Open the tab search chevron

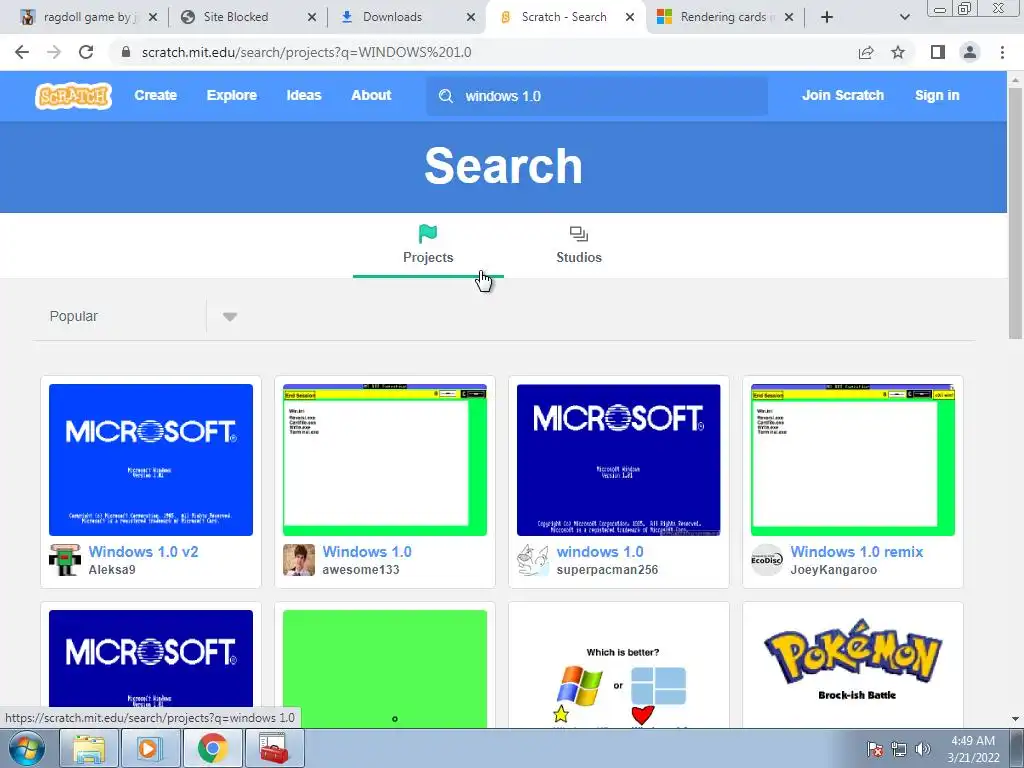(x=904, y=18)
